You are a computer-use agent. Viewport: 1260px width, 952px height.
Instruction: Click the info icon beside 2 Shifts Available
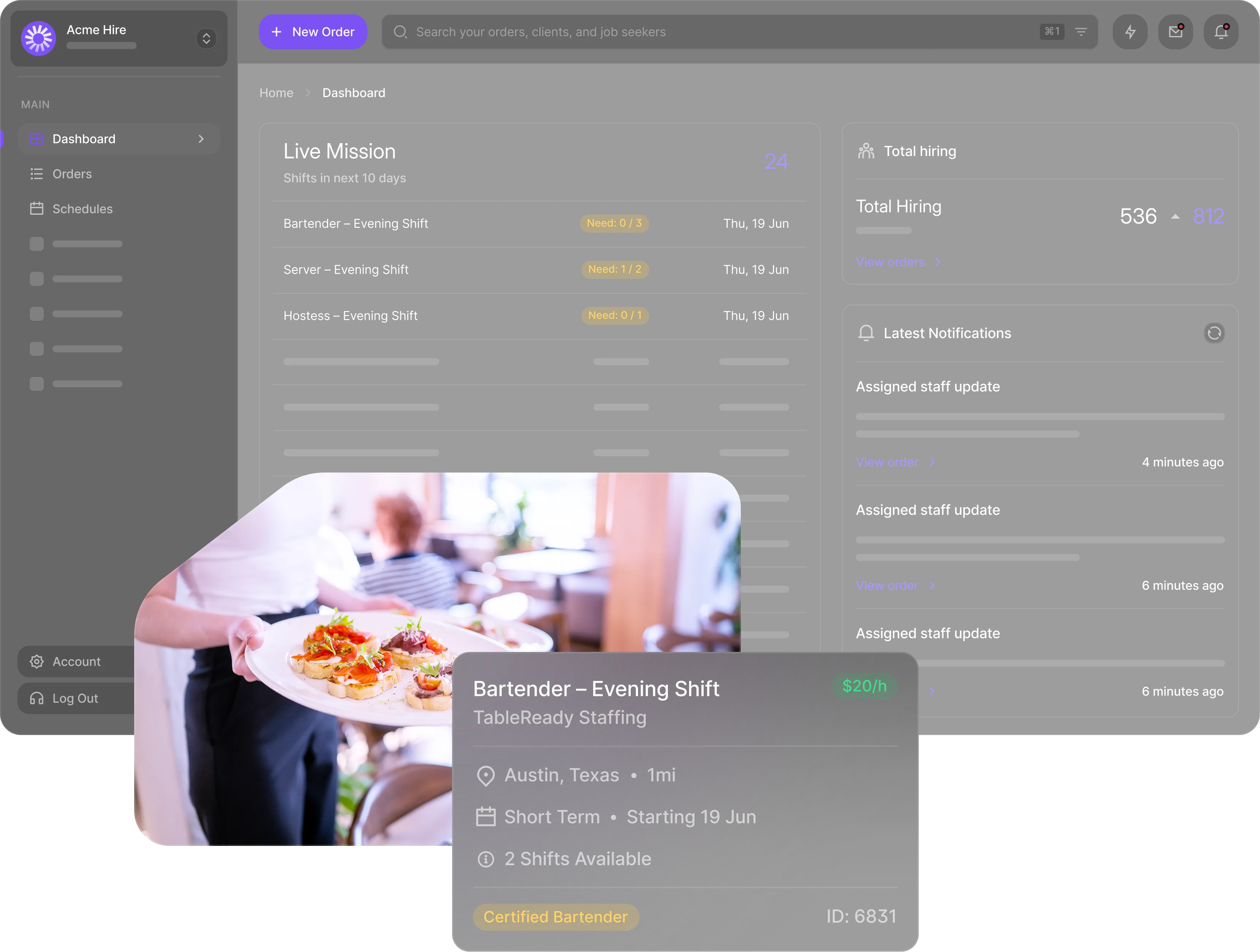[485, 859]
